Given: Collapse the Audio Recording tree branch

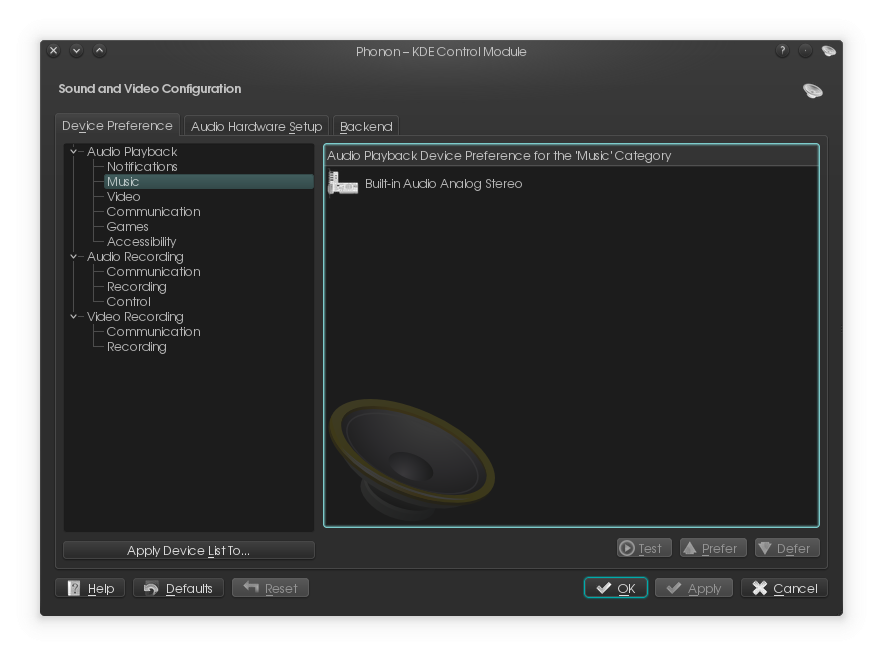Looking at the screenshot, I should [x=74, y=257].
